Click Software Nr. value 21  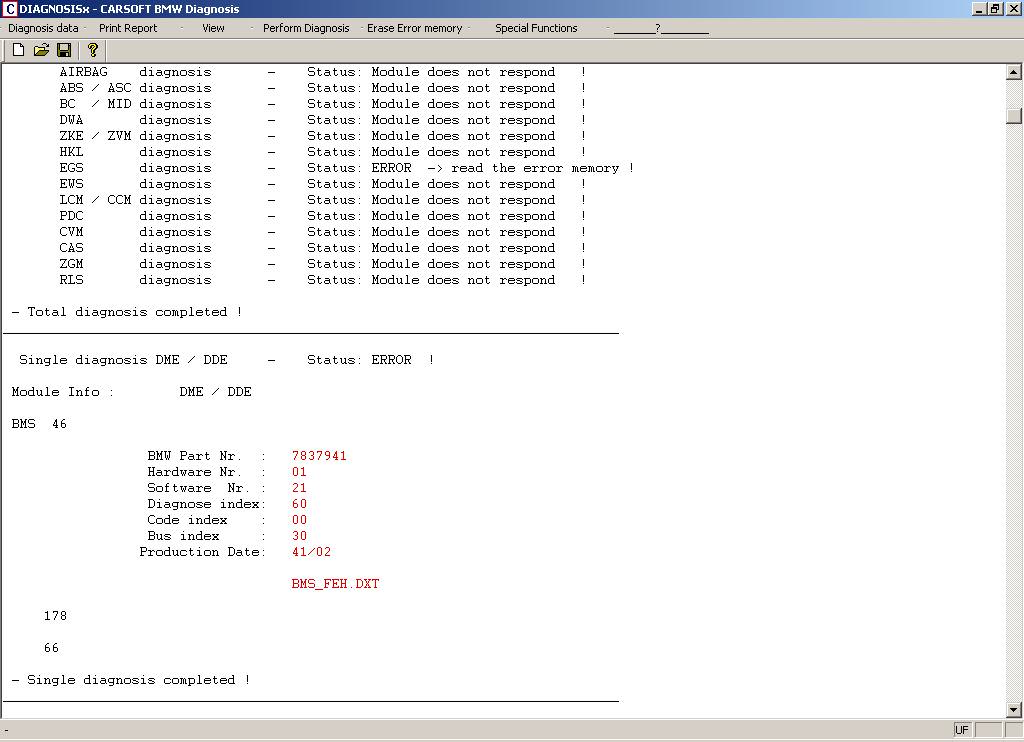coord(299,488)
